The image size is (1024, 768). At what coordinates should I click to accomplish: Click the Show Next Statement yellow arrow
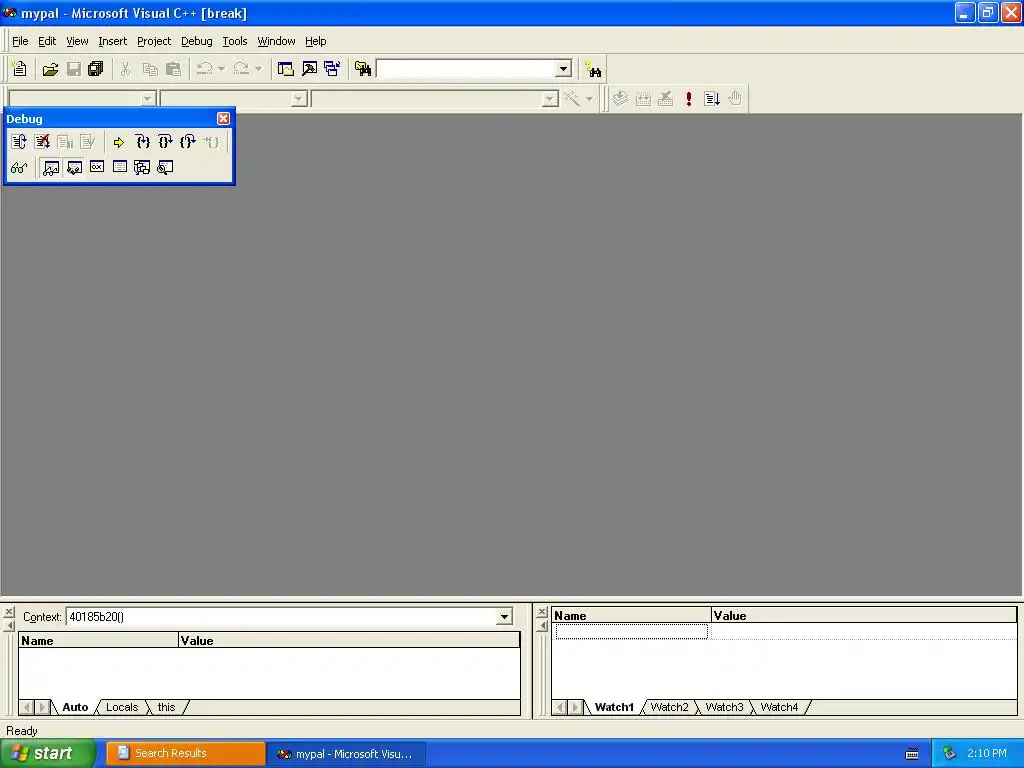point(118,142)
